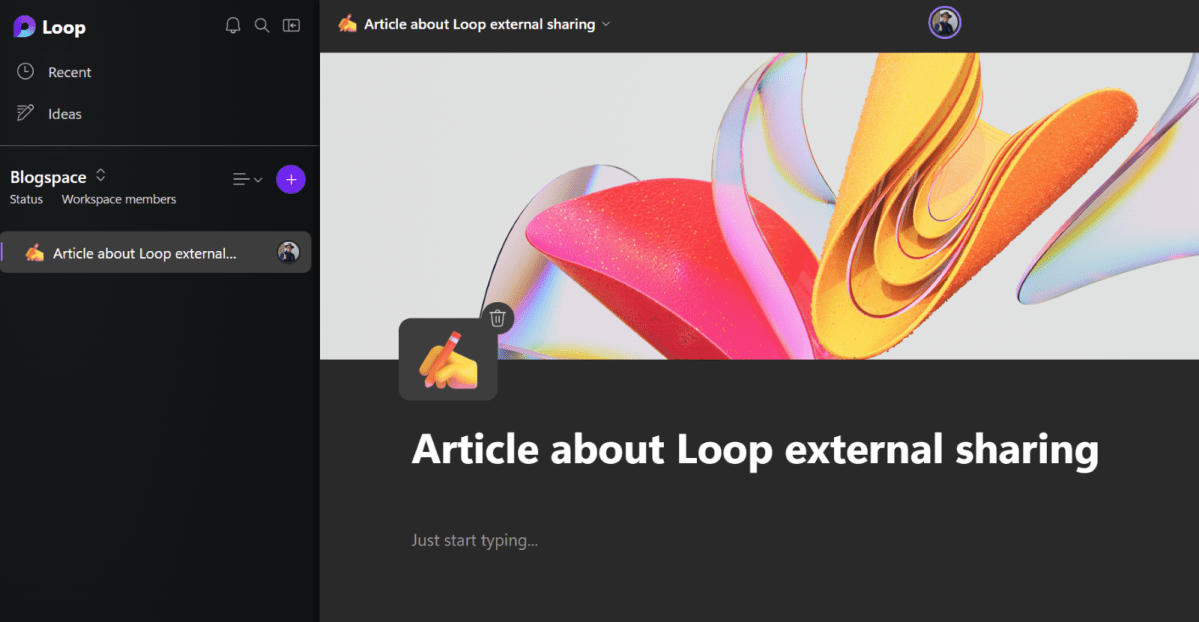
Task: Edit the page heading title
Action: pyautogui.click(x=755, y=449)
